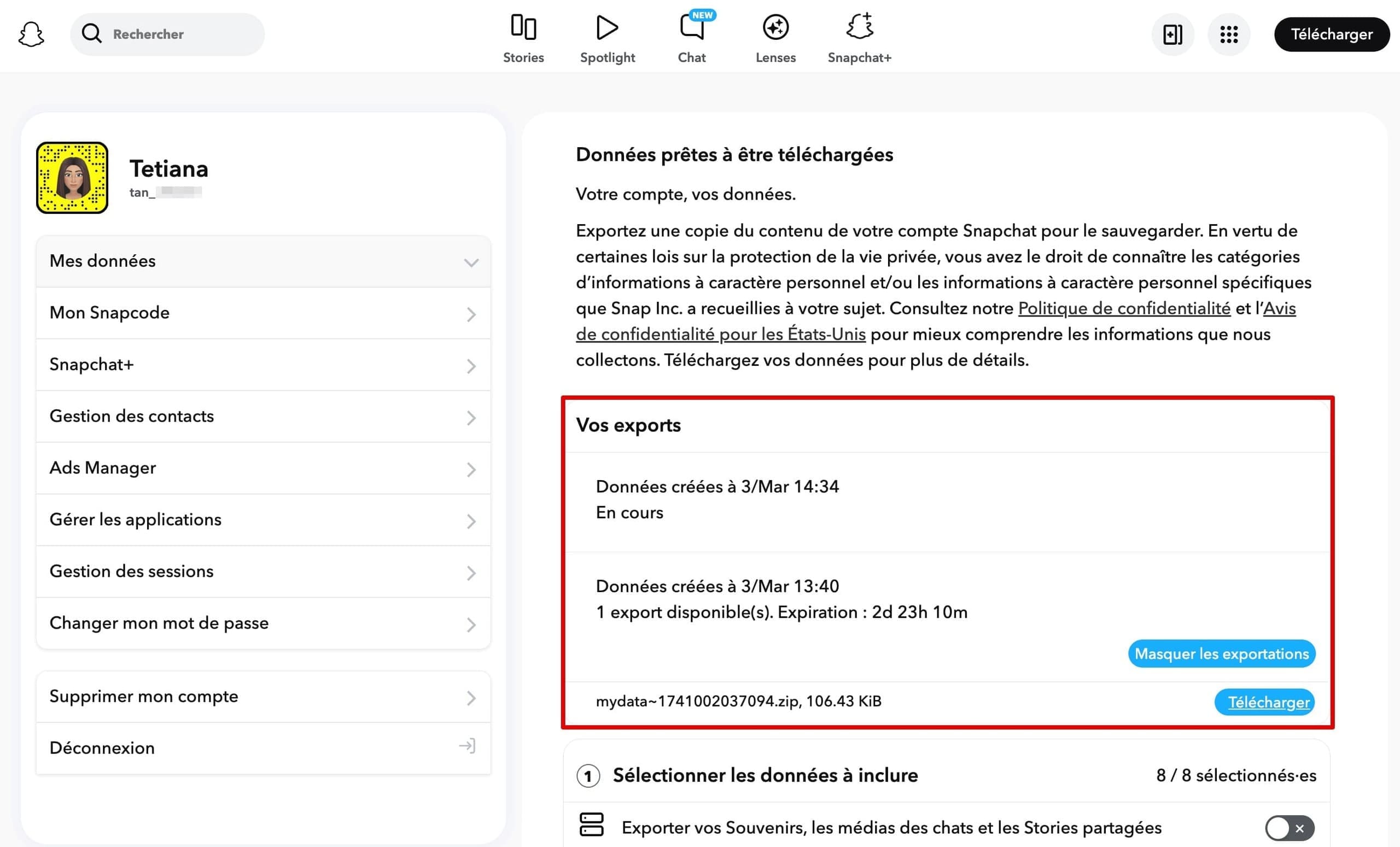This screenshot has width=1400, height=847.
Task: Click the Snapchat+ ghost plus icon
Action: [860, 26]
